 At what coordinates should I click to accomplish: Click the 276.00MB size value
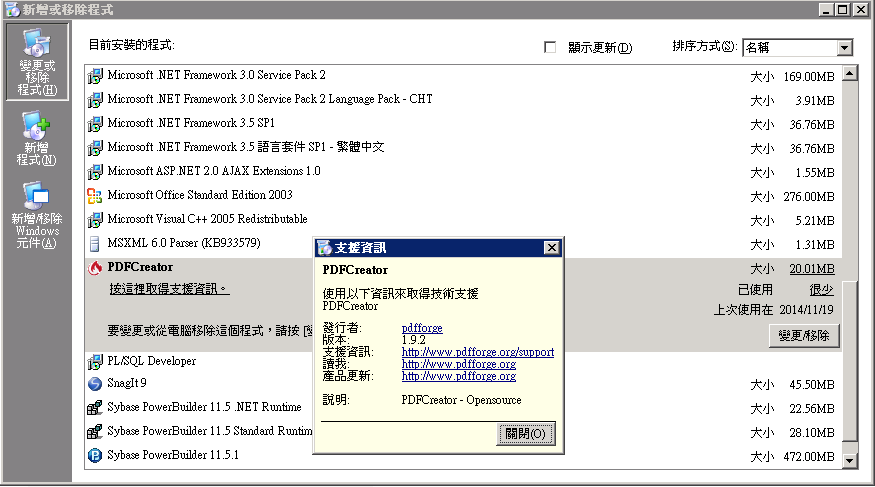pyautogui.click(x=809, y=197)
